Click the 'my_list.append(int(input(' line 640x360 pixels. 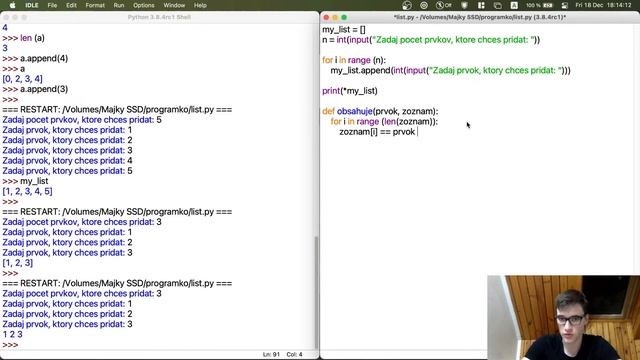click(450, 70)
